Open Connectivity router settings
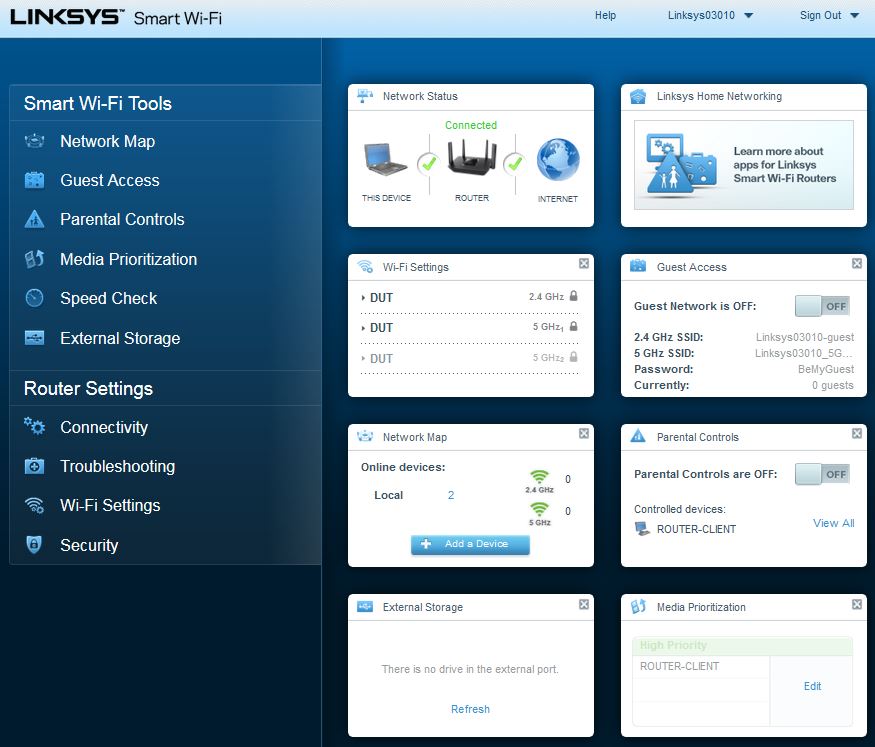Screen dimensions: 875x747 (x=104, y=427)
